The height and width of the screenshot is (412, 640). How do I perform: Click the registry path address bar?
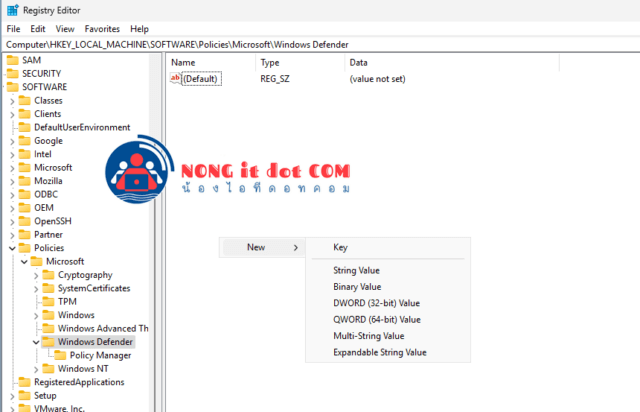tap(321, 45)
